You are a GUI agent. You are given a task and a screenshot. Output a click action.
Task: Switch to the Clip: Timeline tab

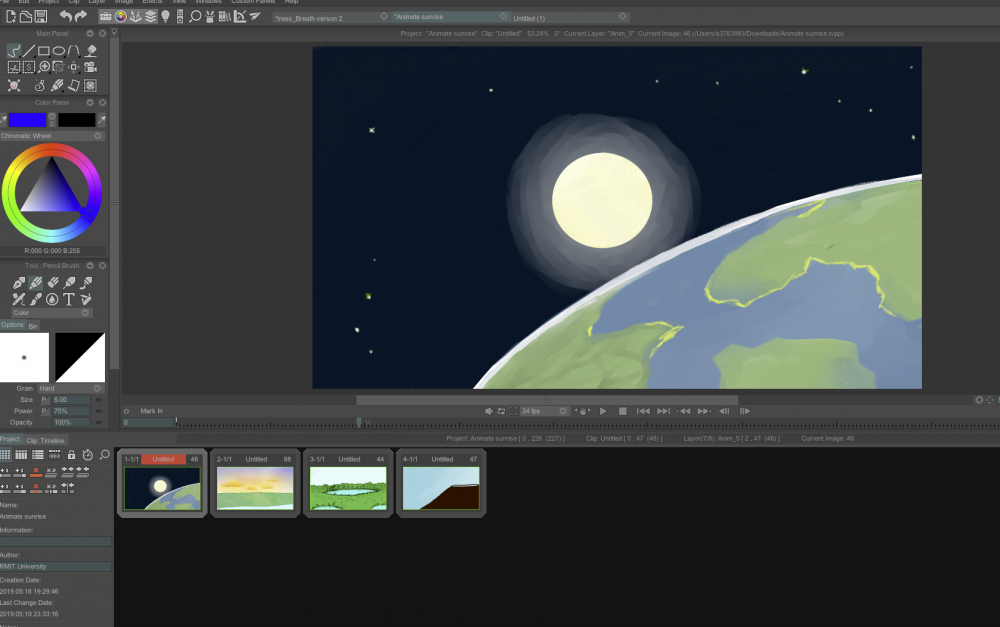45,441
